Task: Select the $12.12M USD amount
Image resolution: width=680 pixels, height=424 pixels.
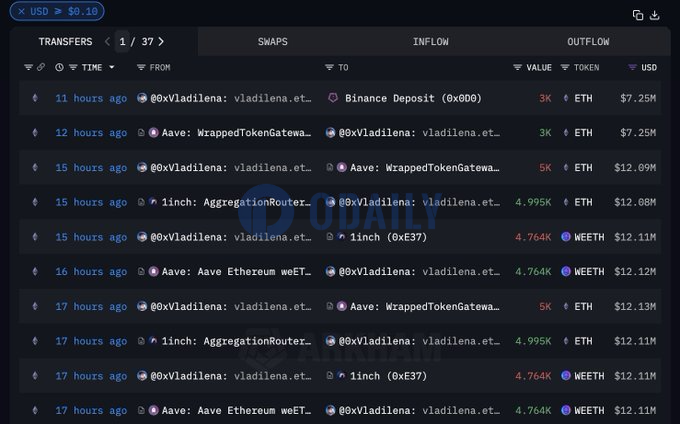Action: [635, 272]
